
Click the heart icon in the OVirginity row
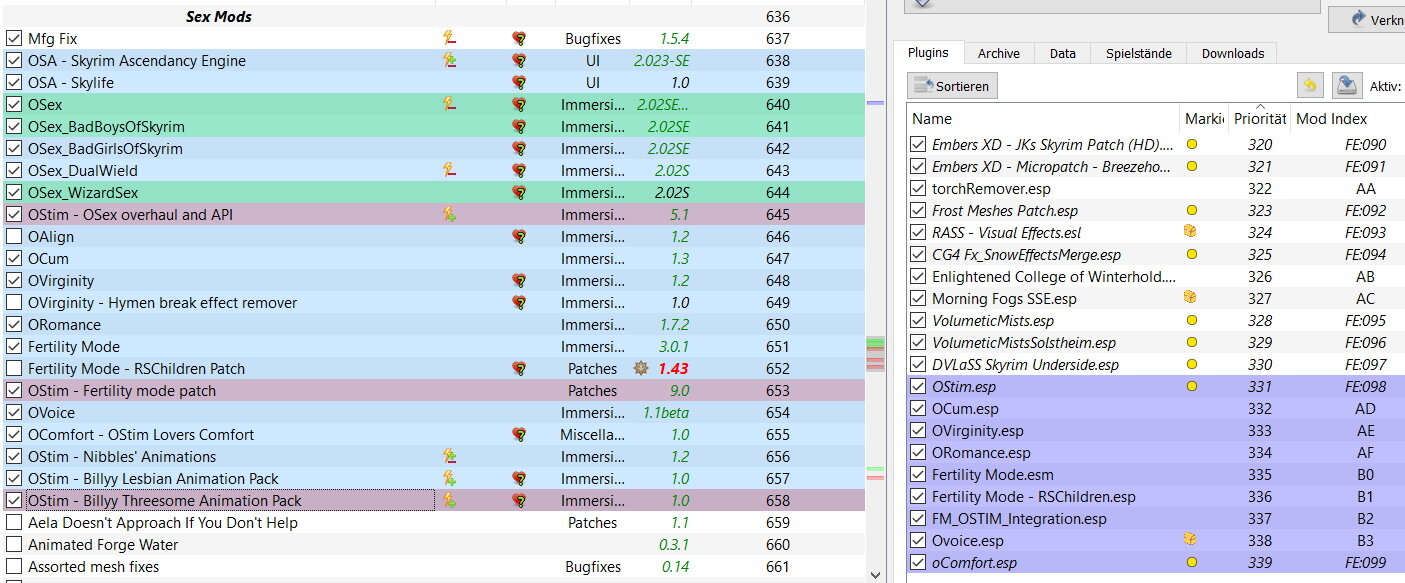[x=519, y=281]
